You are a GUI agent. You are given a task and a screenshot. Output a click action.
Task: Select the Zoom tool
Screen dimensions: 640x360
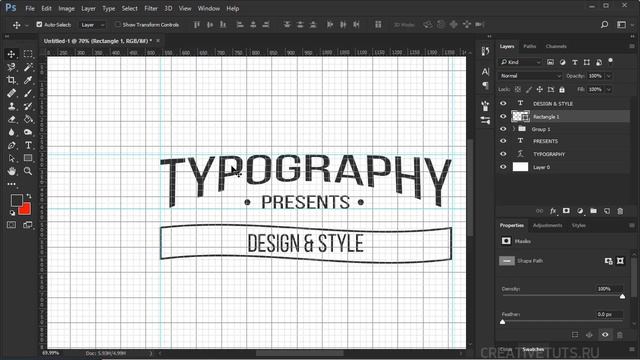(28, 171)
